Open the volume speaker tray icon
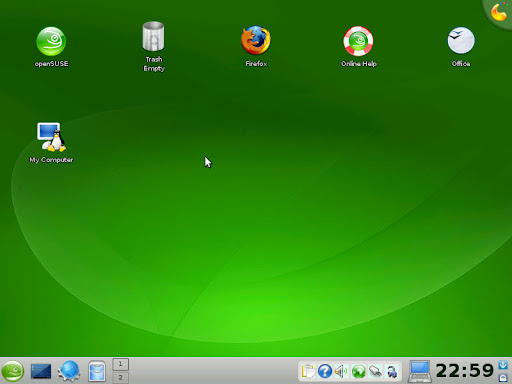This screenshot has width=512, height=384. point(341,371)
